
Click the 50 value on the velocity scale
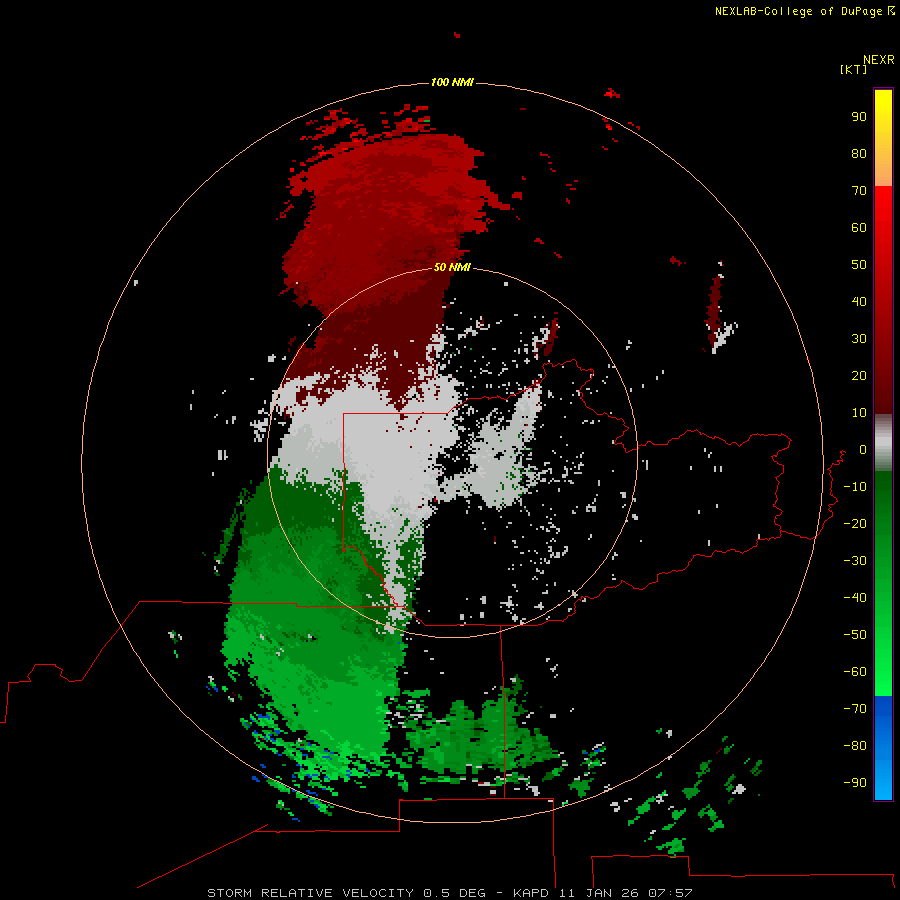coord(859,265)
